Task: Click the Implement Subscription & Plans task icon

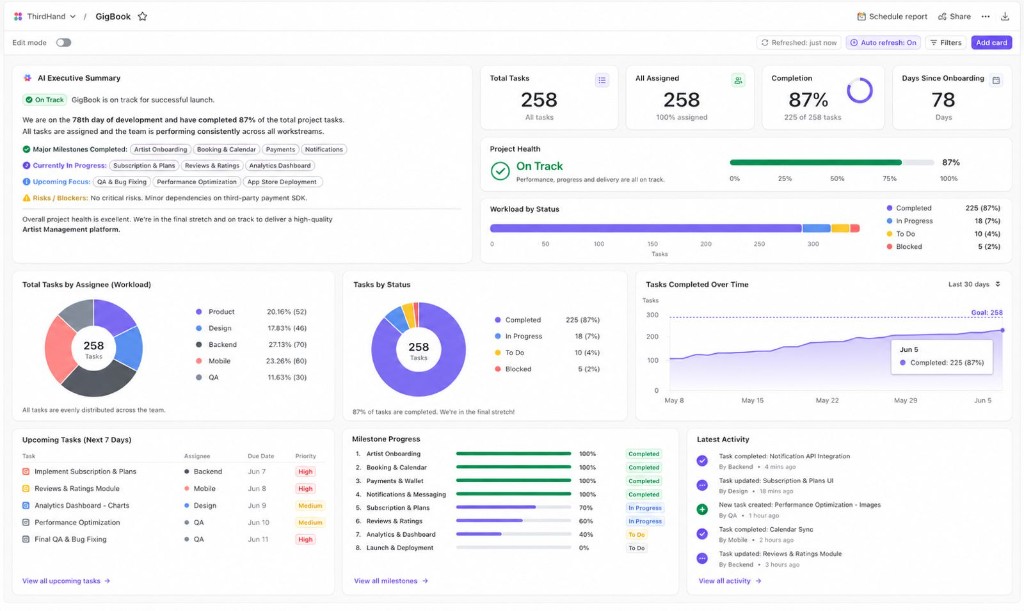Action: 26,471
